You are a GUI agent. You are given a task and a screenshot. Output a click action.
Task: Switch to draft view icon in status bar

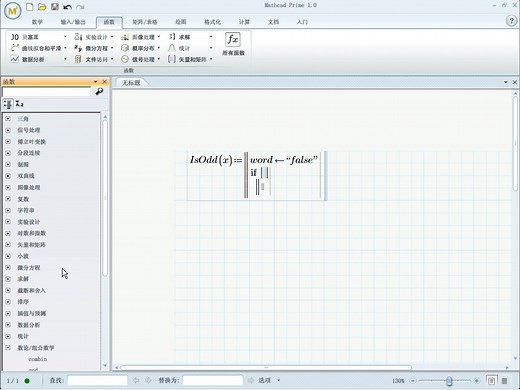[504, 380]
